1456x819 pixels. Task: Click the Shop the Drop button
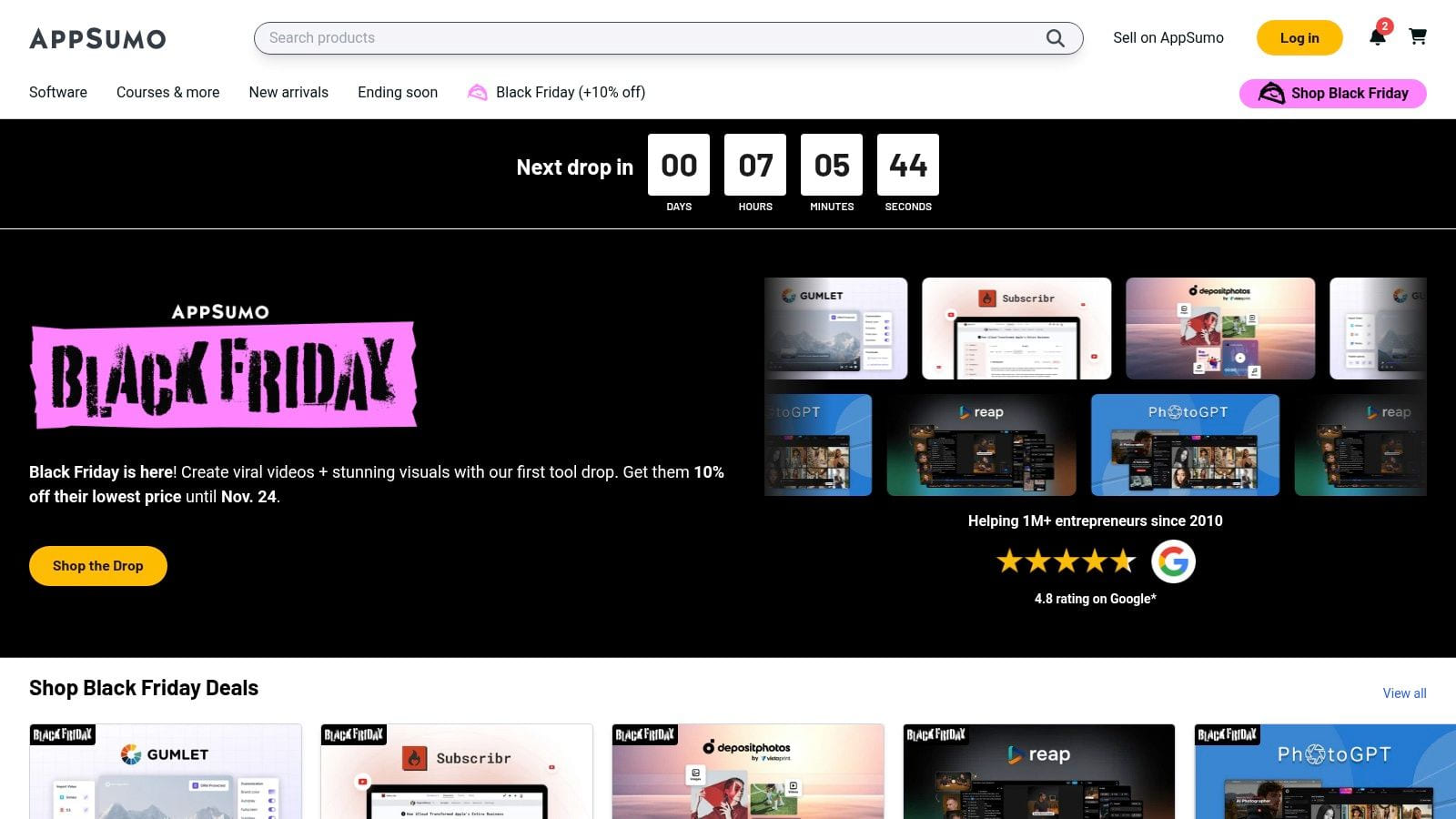98,566
